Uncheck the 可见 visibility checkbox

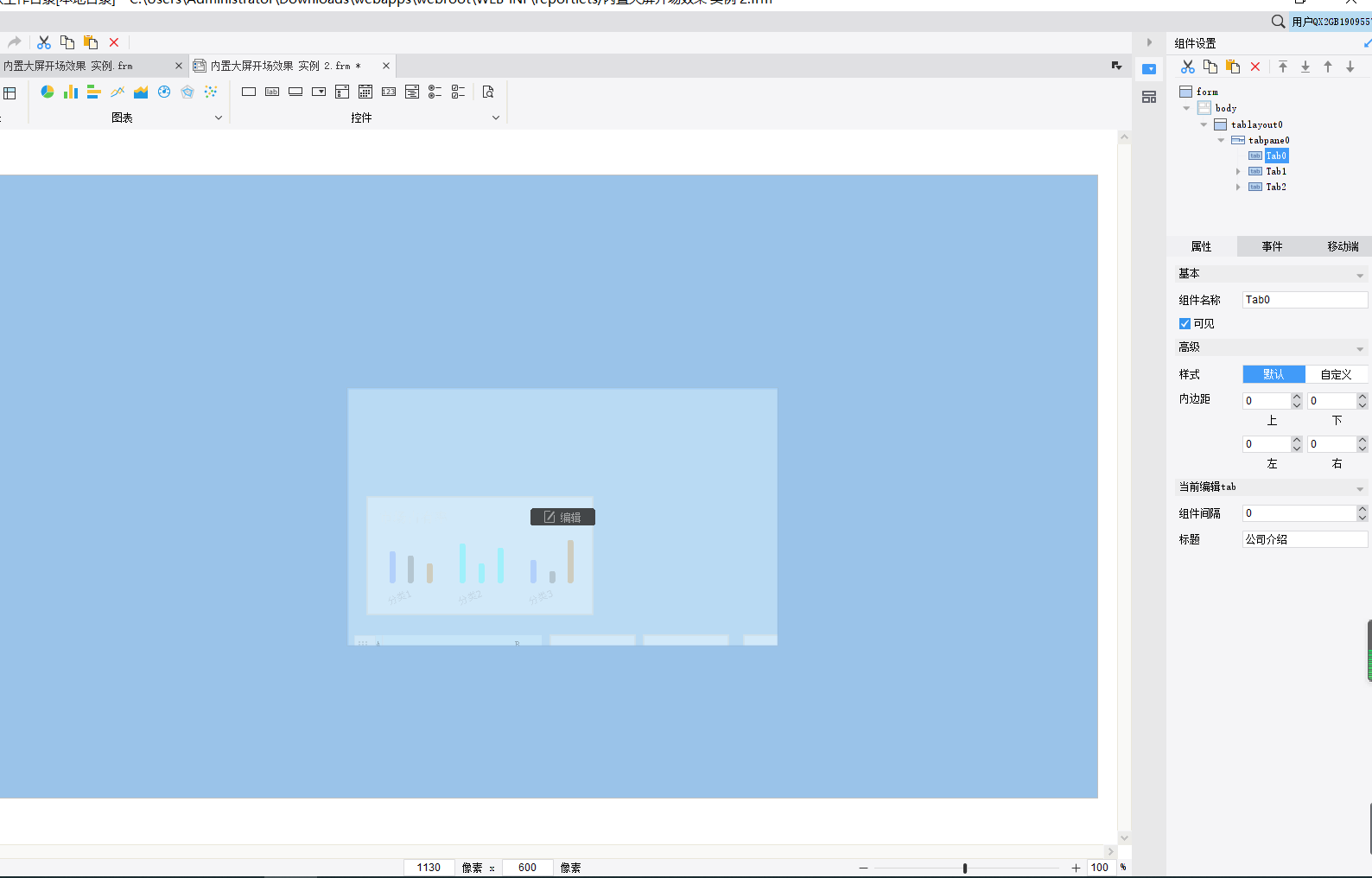(1185, 324)
